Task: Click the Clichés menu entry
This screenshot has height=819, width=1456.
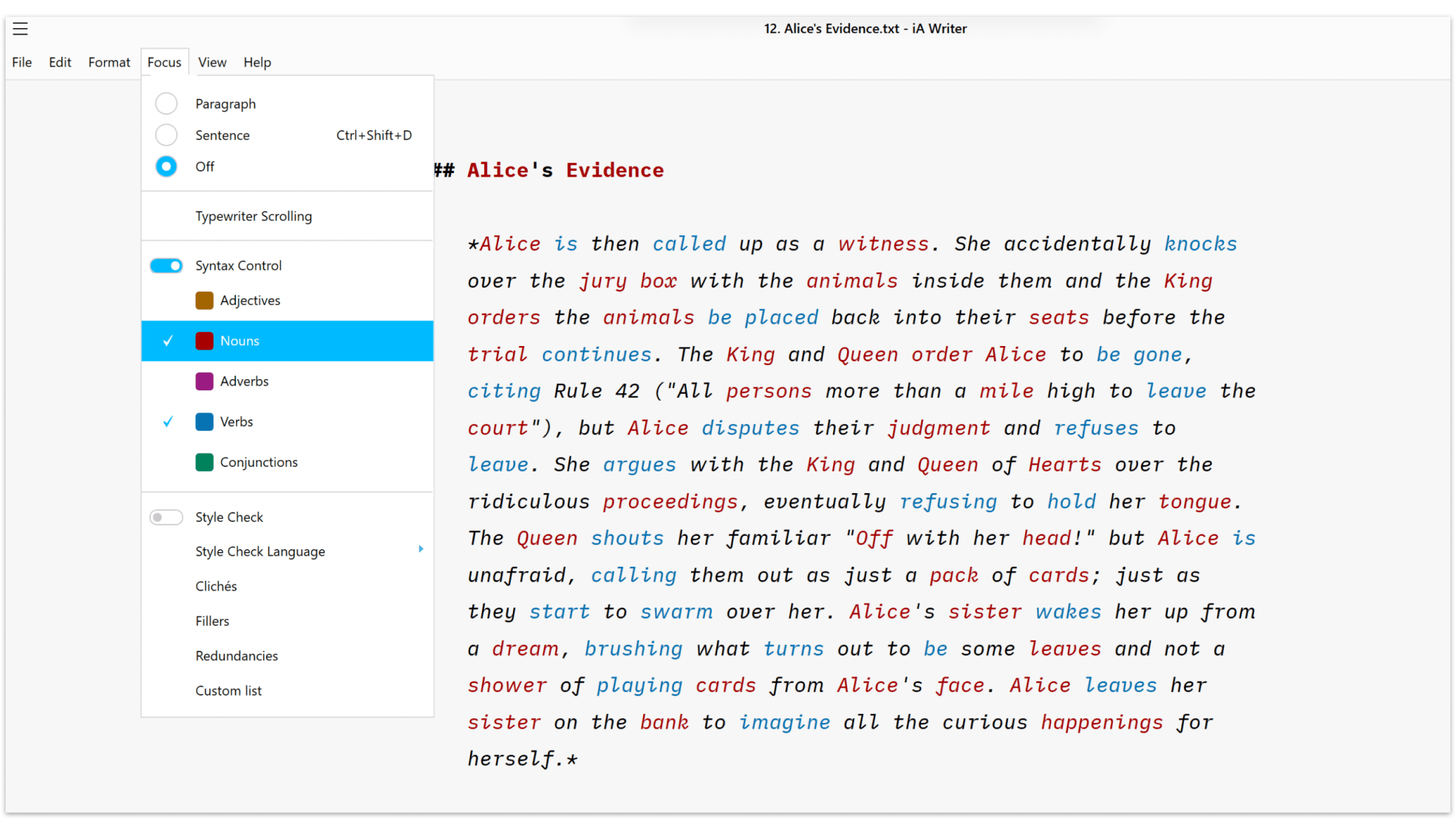Action: point(216,586)
